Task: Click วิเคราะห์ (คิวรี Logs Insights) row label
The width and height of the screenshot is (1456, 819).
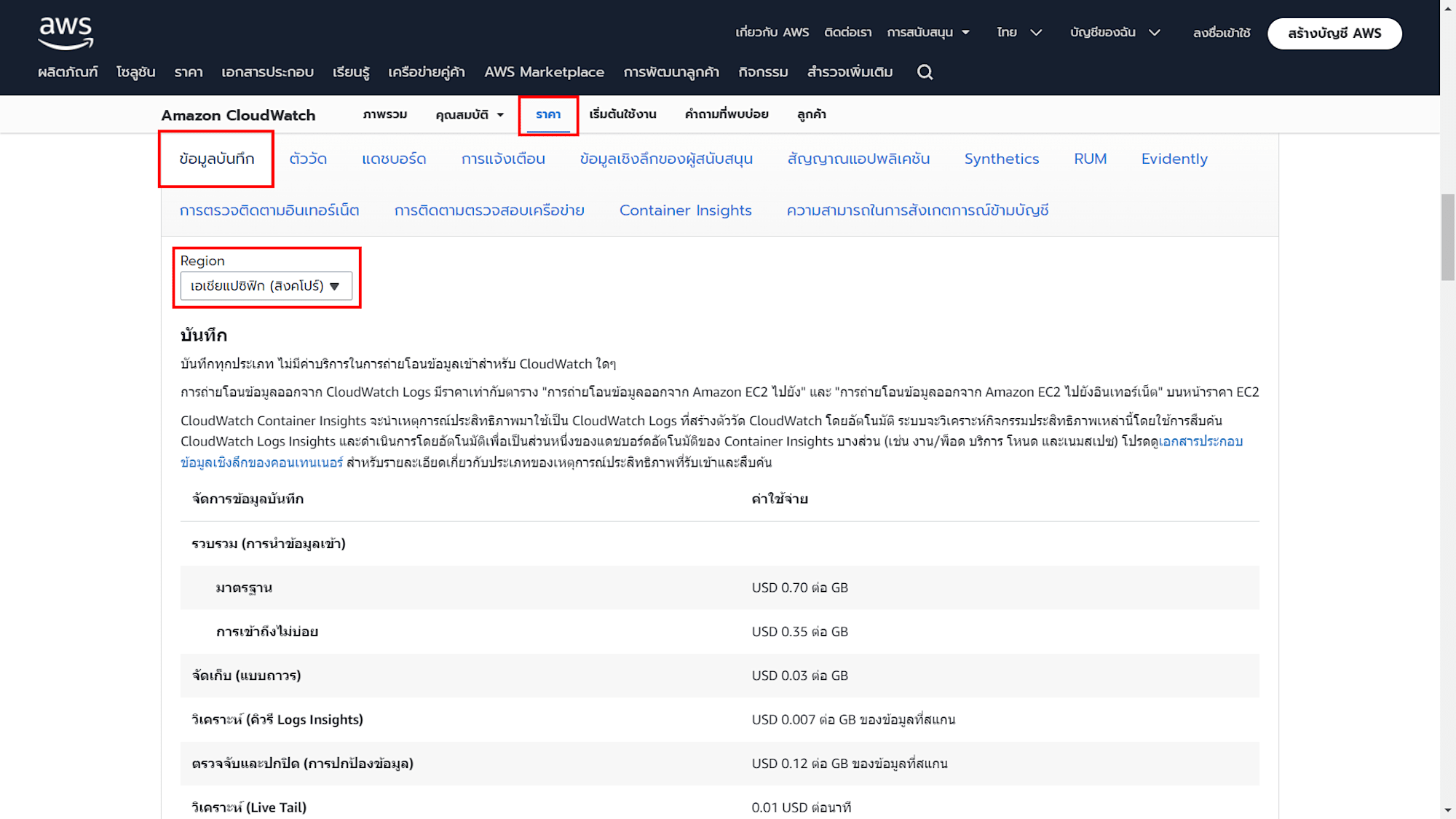Action: coord(277,719)
